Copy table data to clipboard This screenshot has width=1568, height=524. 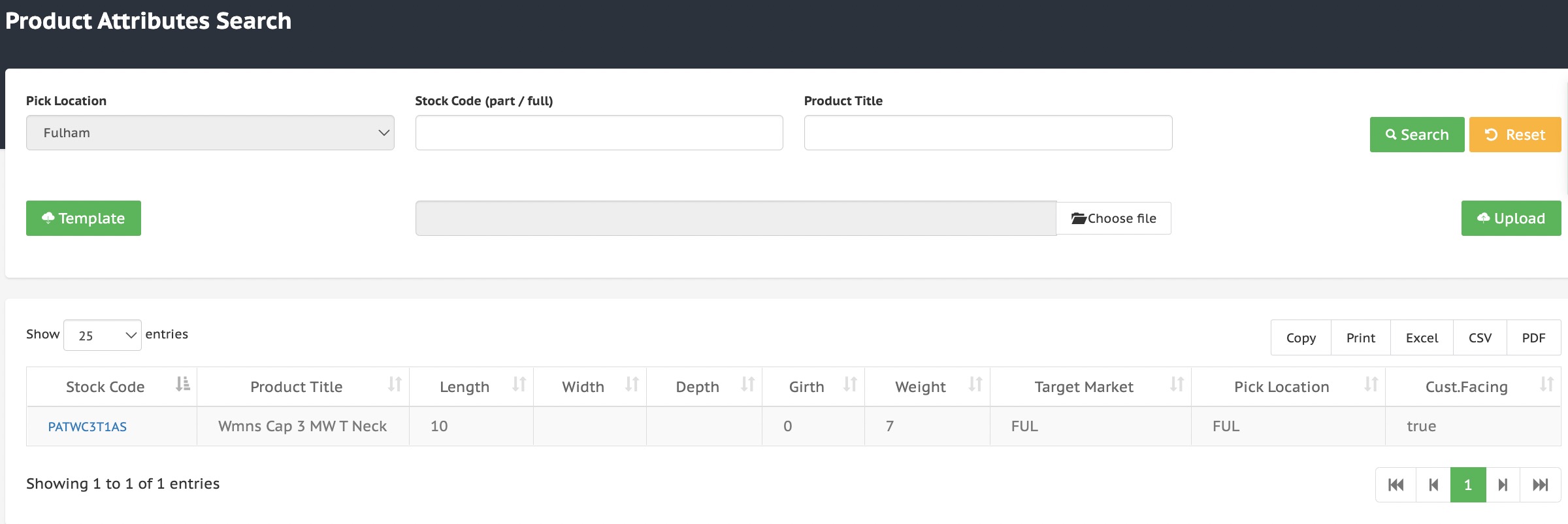pyautogui.click(x=1301, y=338)
